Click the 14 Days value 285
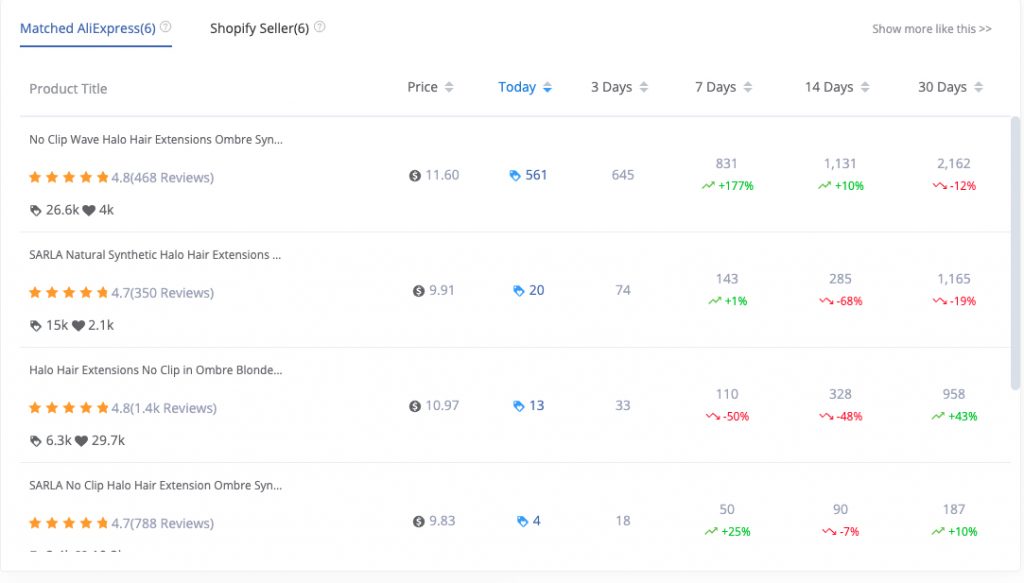Screen dimensions: 1024x583 click(x=840, y=279)
